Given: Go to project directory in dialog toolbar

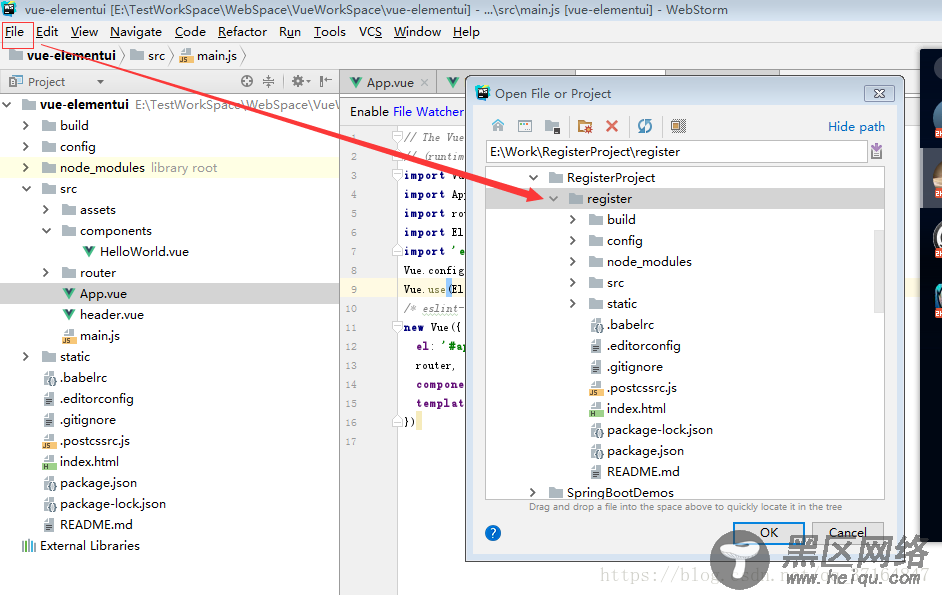Looking at the screenshot, I should 552,126.
